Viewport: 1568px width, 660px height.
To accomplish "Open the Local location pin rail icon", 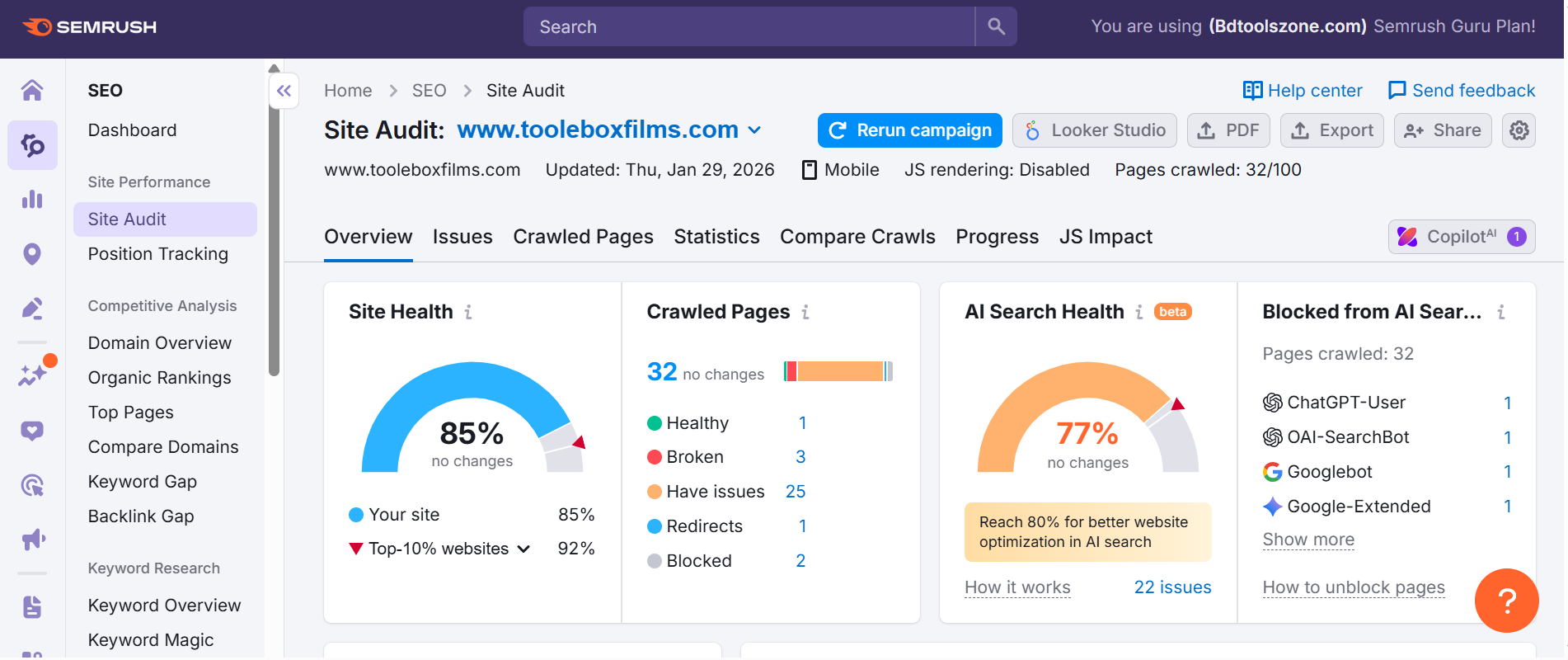I will click(x=32, y=254).
